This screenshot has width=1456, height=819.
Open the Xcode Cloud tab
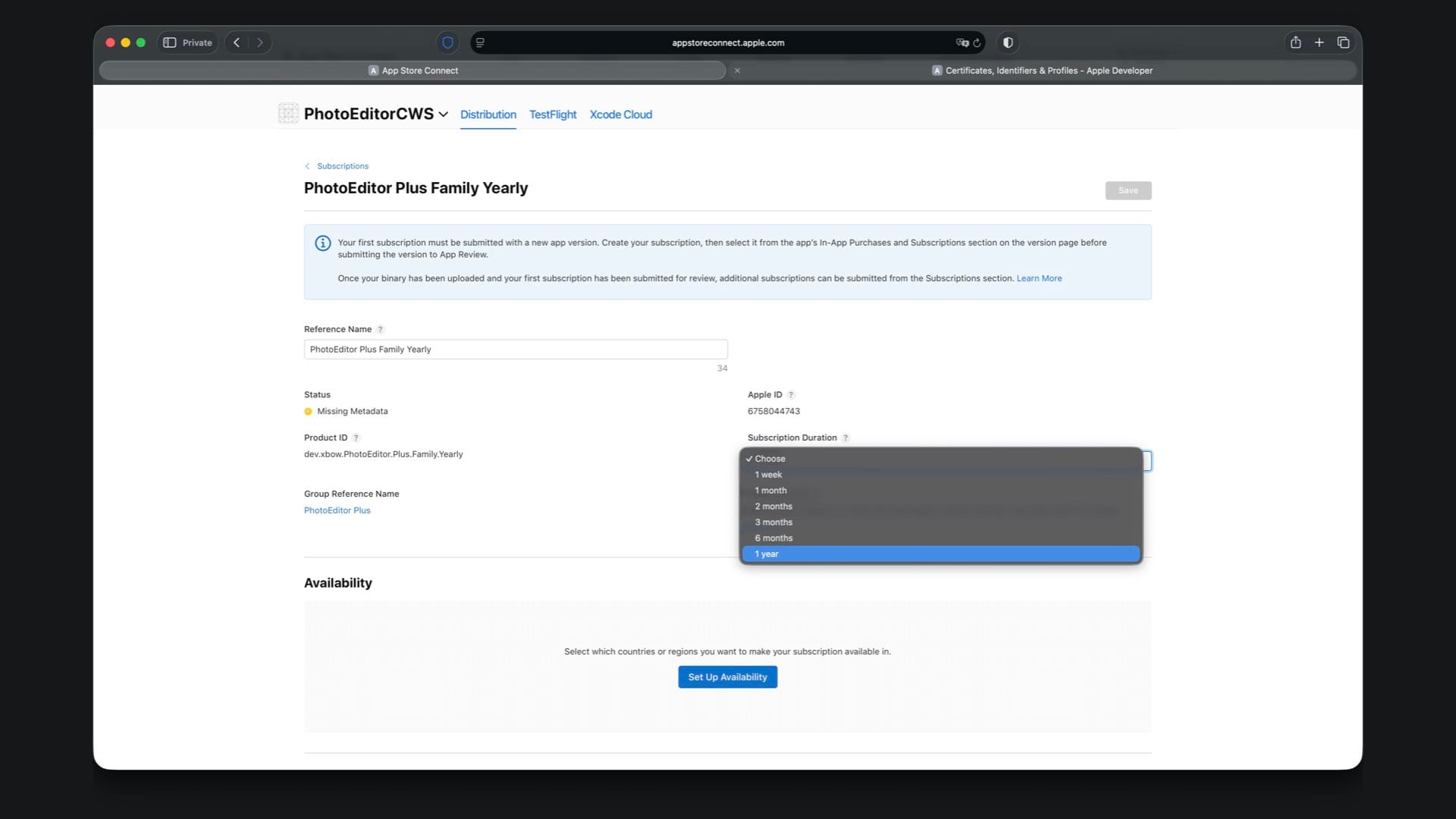620,115
